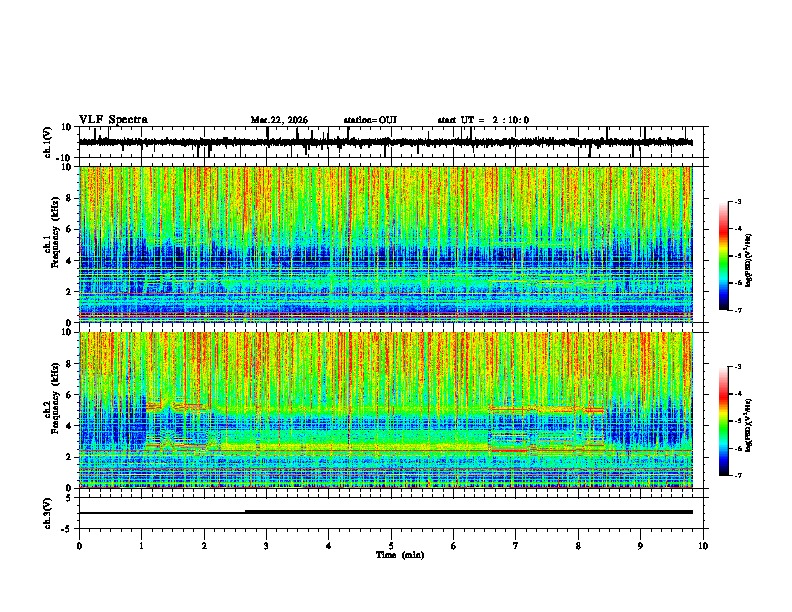
Task: Click the ch.2 frequency spectrogram panel
Action: tap(390, 410)
